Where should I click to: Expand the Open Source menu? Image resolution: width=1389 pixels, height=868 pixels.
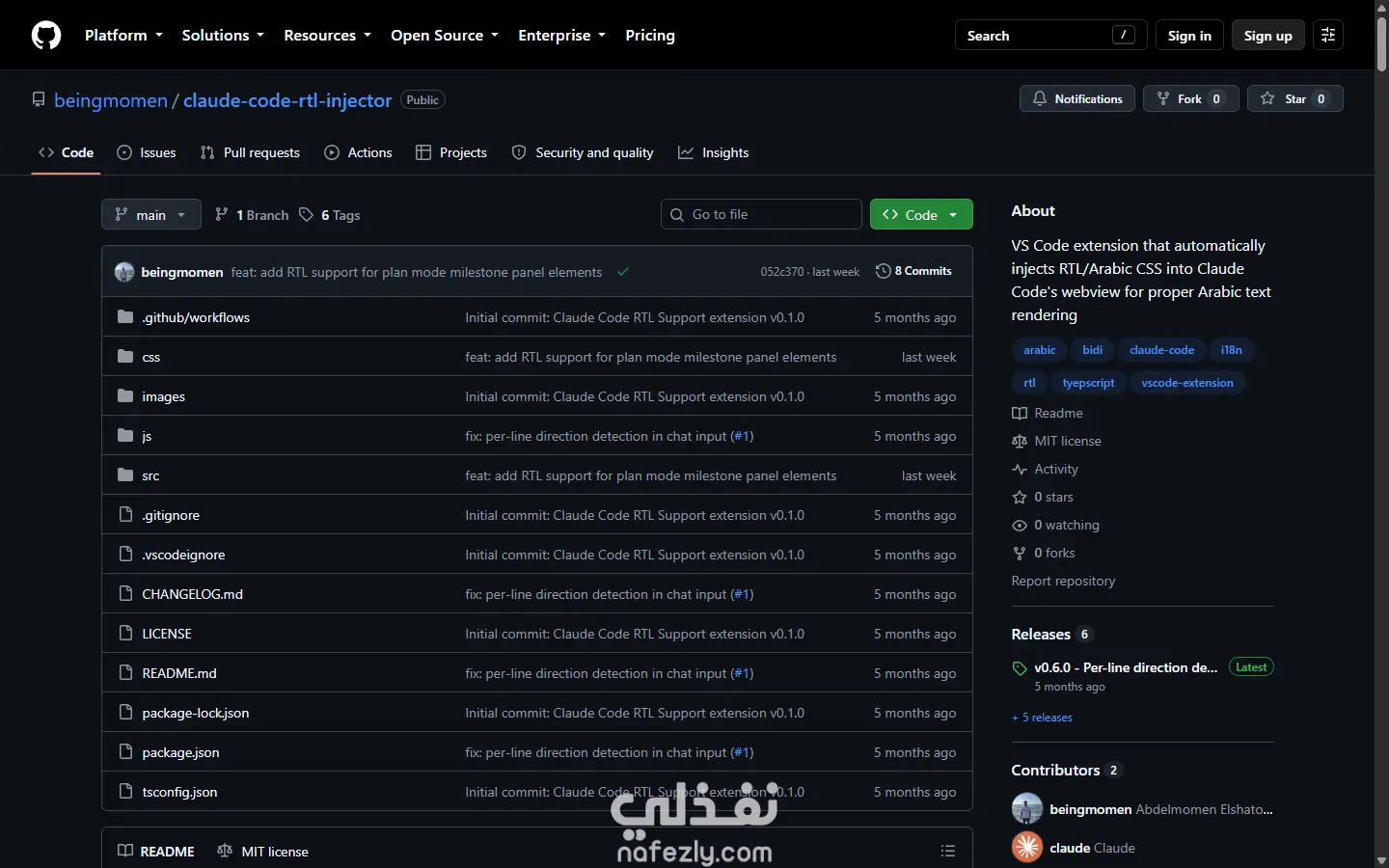[x=445, y=36]
